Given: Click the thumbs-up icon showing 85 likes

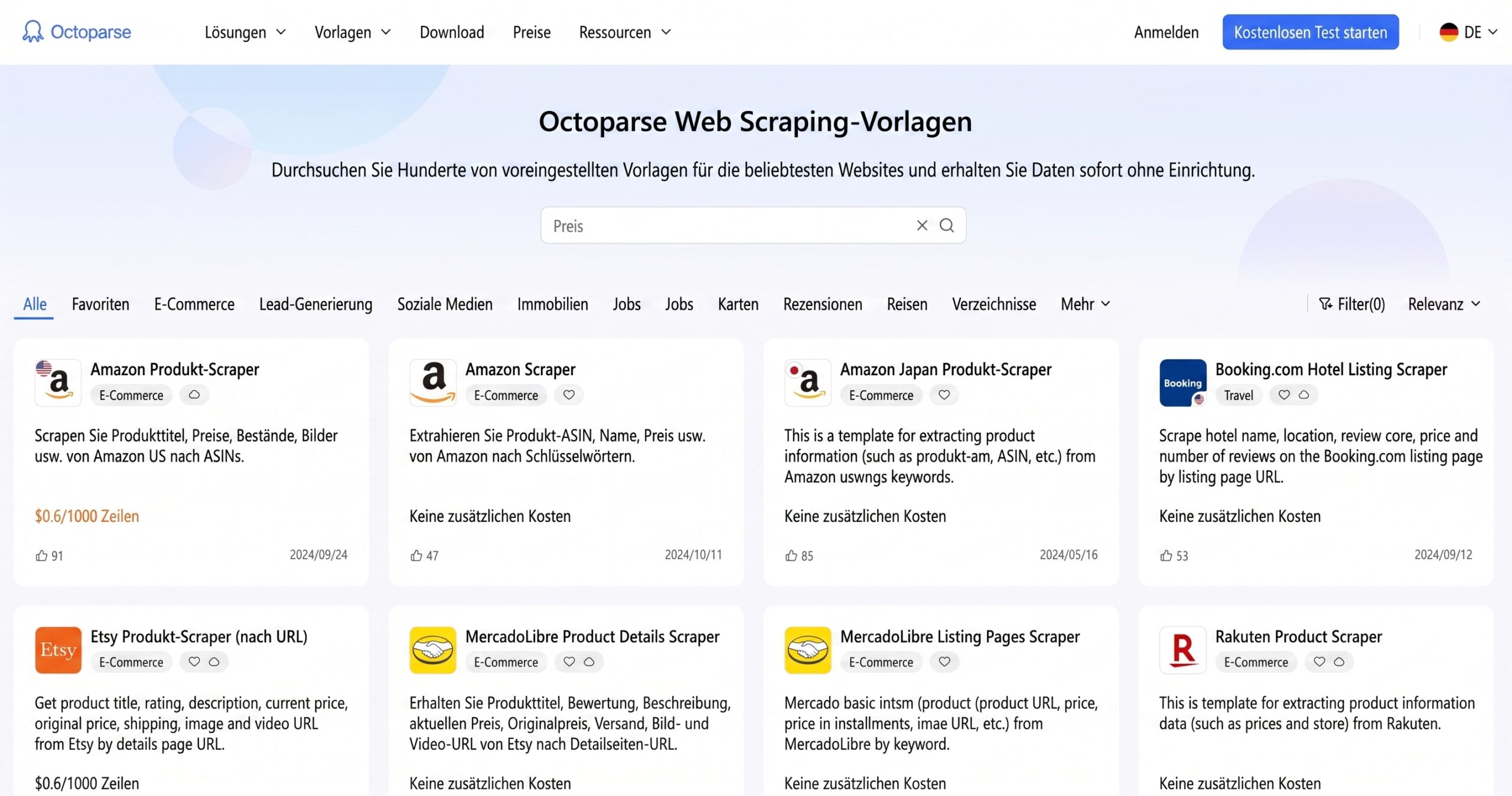Looking at the screenshot, I should (791, 555).
